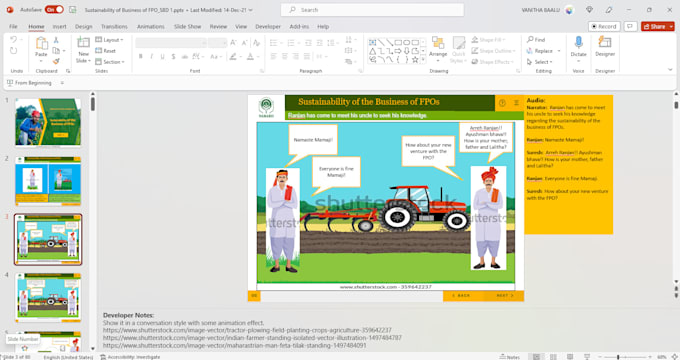Open the Select dropdown in Editing
The image size is (680, 360).
[x=540, y=62]
